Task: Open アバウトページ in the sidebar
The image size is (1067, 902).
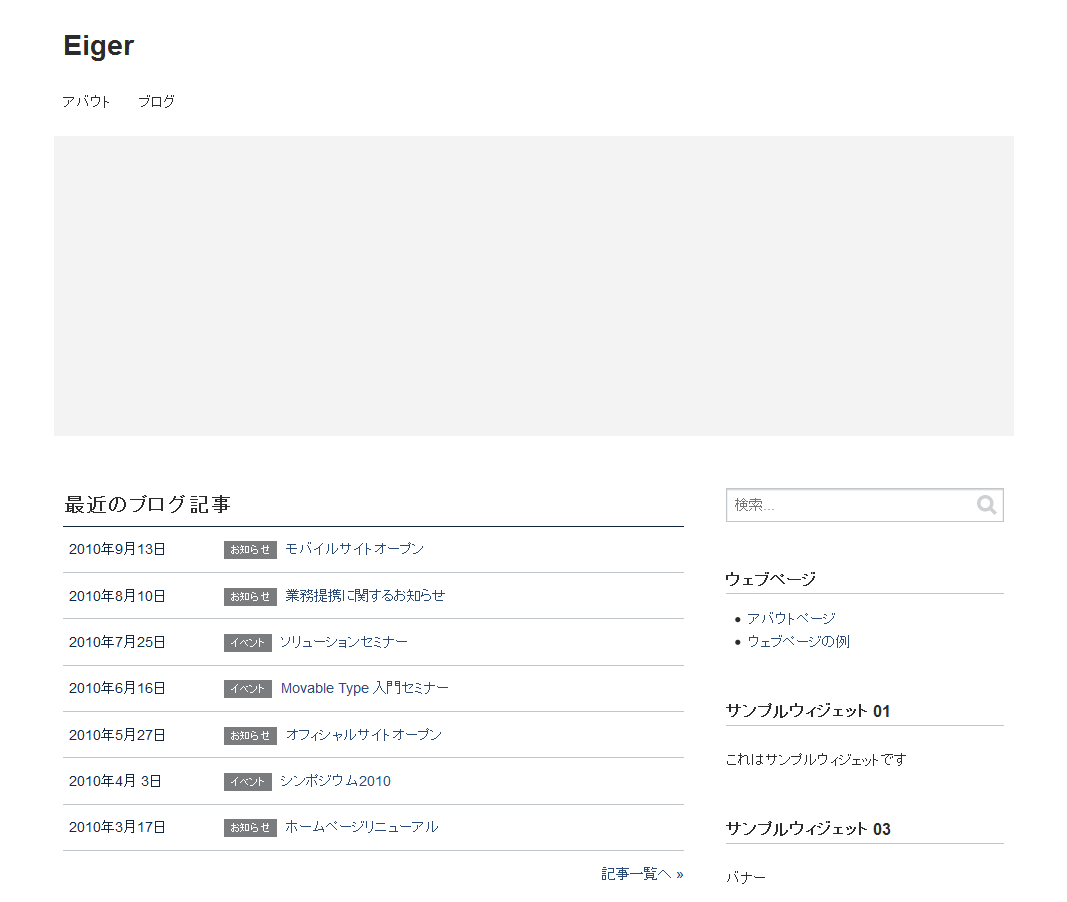Action: point(791,619)
